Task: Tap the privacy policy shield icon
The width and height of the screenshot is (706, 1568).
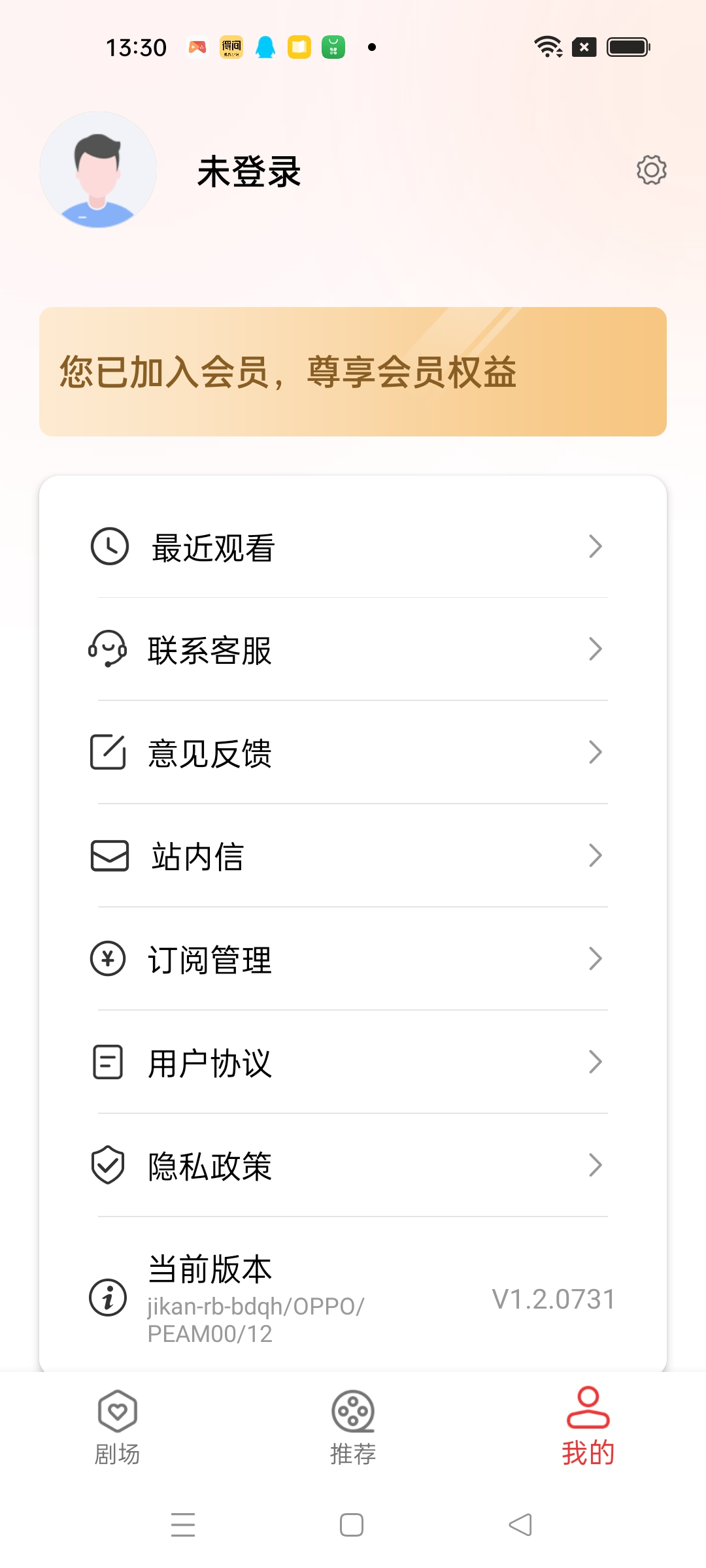Action: point(108,1165)
